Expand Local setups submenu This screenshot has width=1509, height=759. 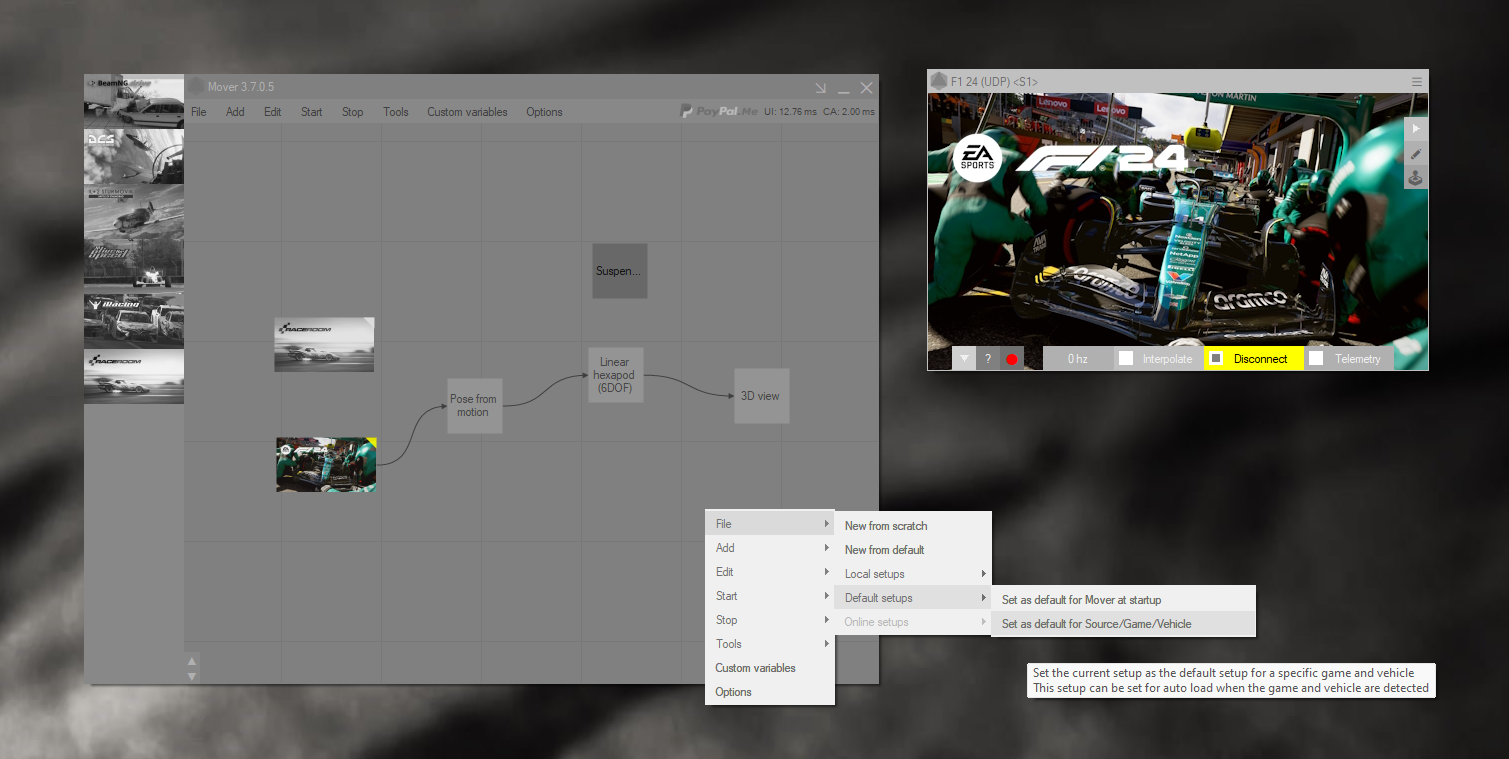point(913,574)
